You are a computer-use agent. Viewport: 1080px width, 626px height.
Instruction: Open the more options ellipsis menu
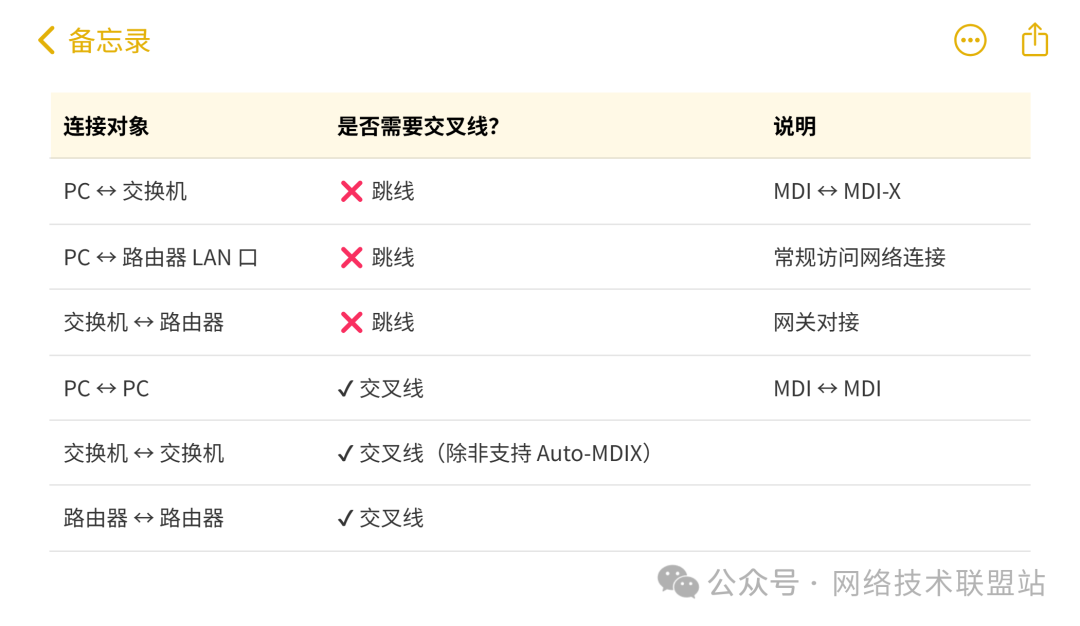970,41
